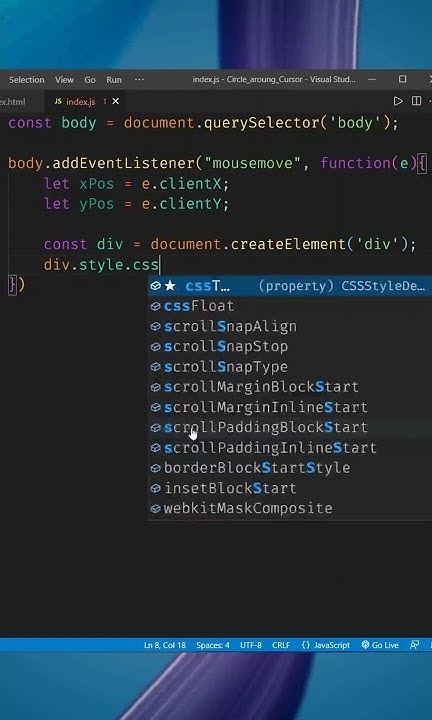432x720 pixels.
Task: Open the Run menu
Action: (x=114, y=80)
